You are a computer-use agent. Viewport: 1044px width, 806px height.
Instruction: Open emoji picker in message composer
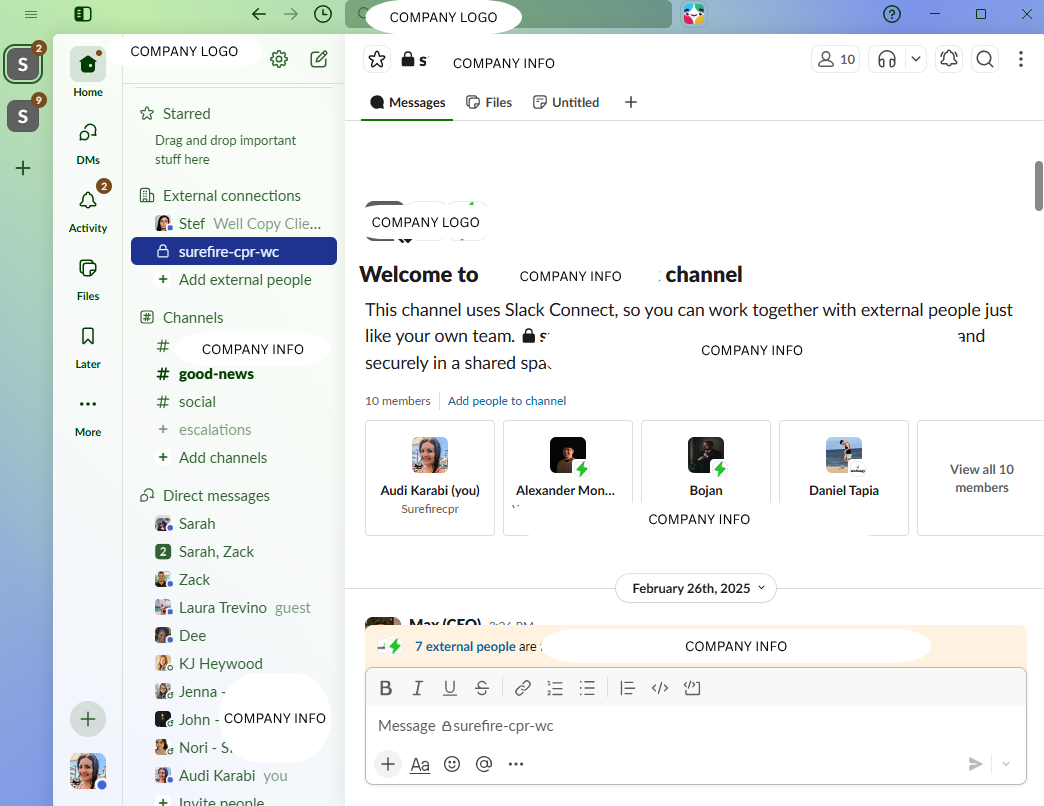(452, 764)
